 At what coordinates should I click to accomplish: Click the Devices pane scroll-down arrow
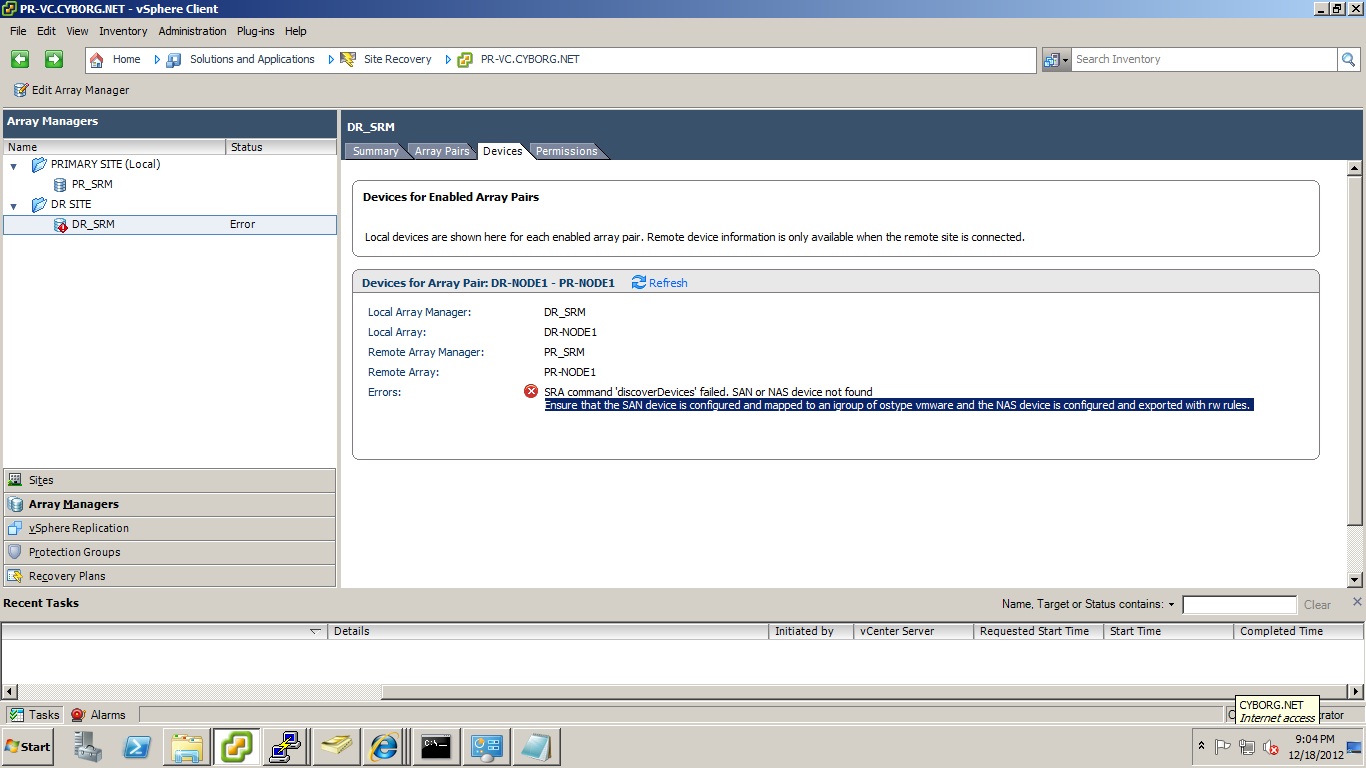1355,580
